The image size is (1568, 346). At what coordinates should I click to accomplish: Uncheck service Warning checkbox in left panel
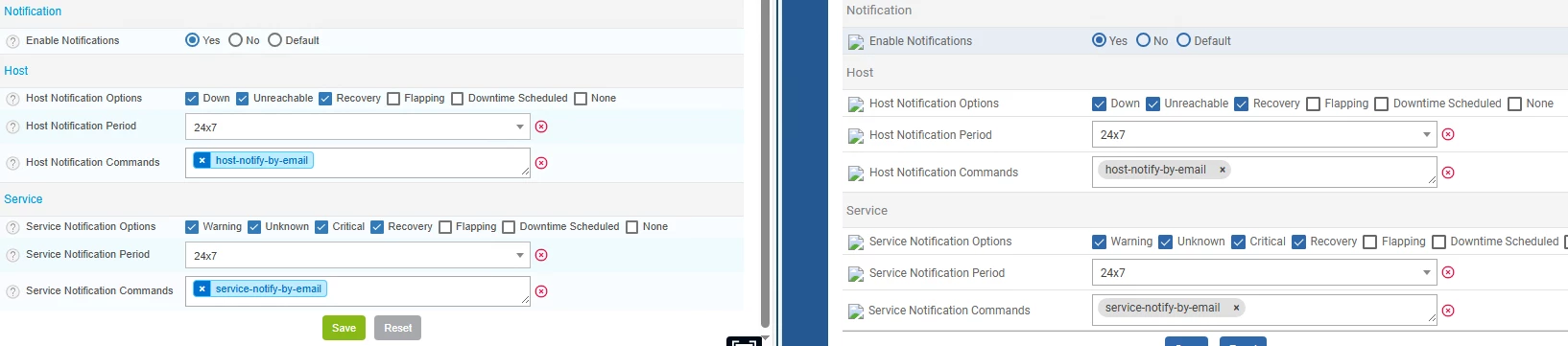192,227
